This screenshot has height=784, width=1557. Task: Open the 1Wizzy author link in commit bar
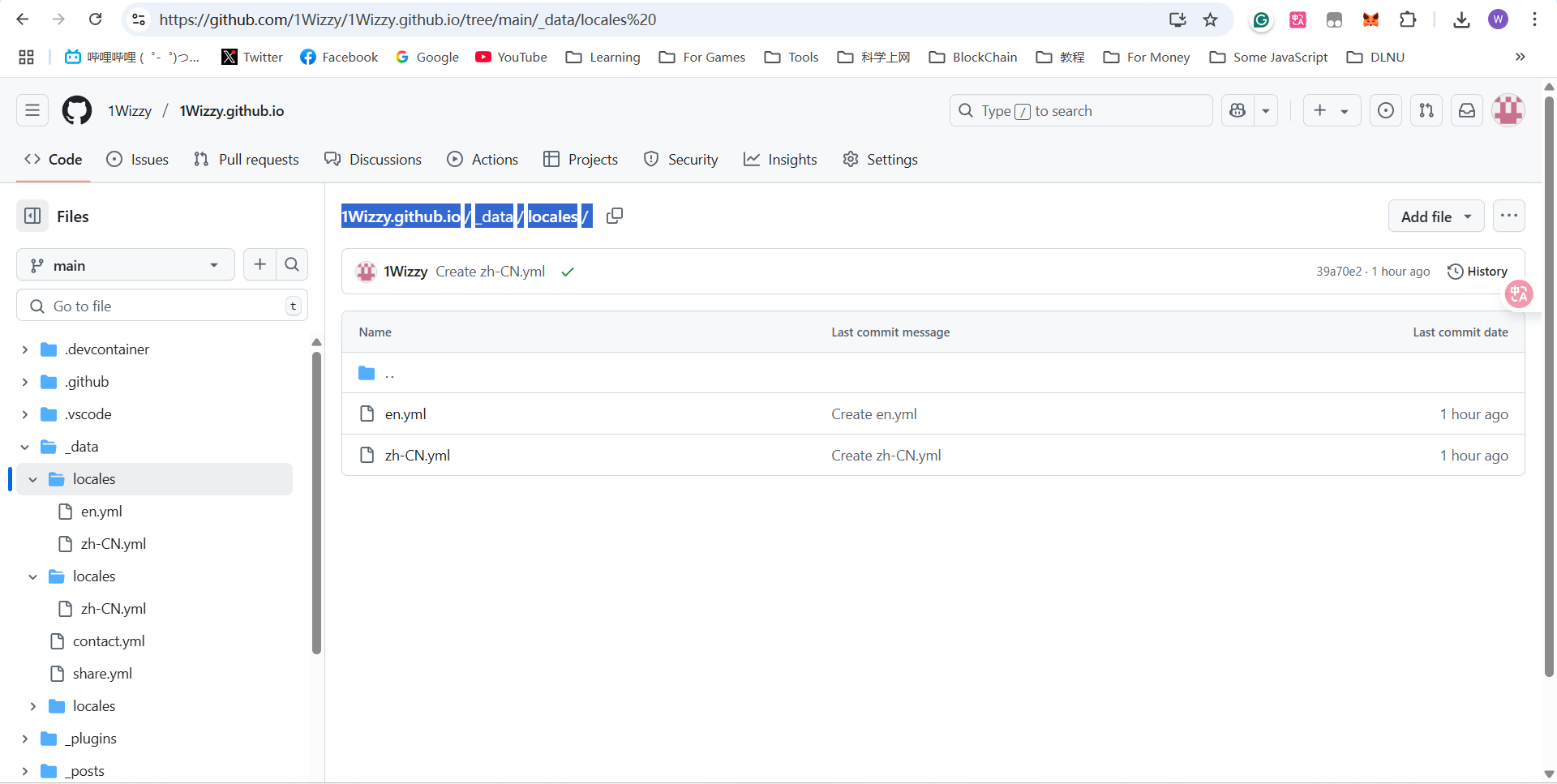405,272
